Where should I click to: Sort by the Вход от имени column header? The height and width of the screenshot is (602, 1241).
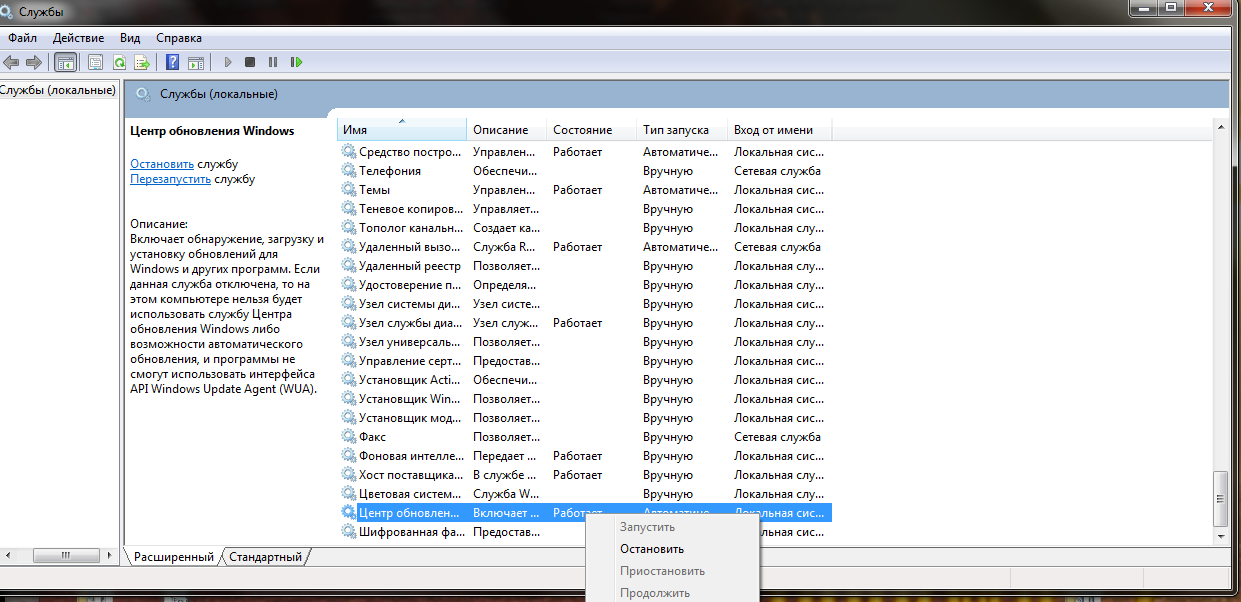coord(780,130)
